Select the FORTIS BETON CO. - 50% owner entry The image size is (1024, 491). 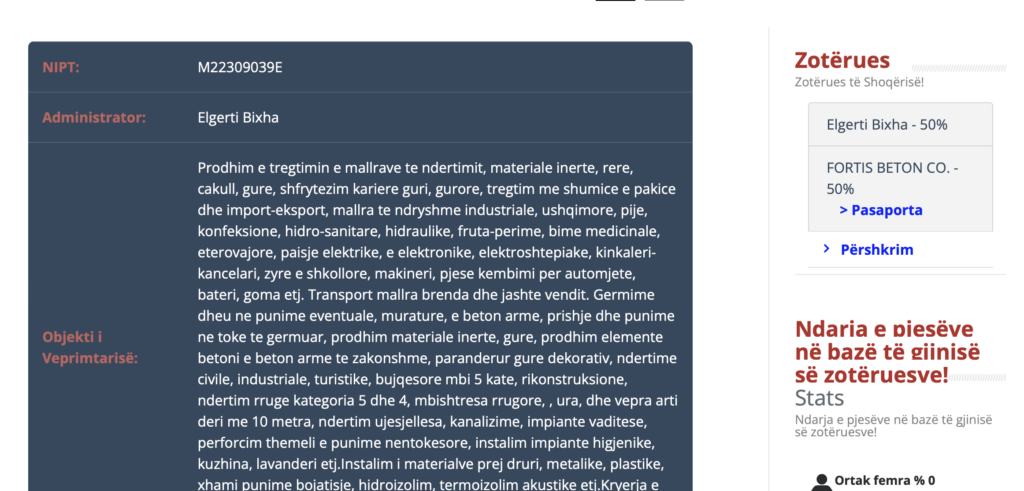click(891, 177)
